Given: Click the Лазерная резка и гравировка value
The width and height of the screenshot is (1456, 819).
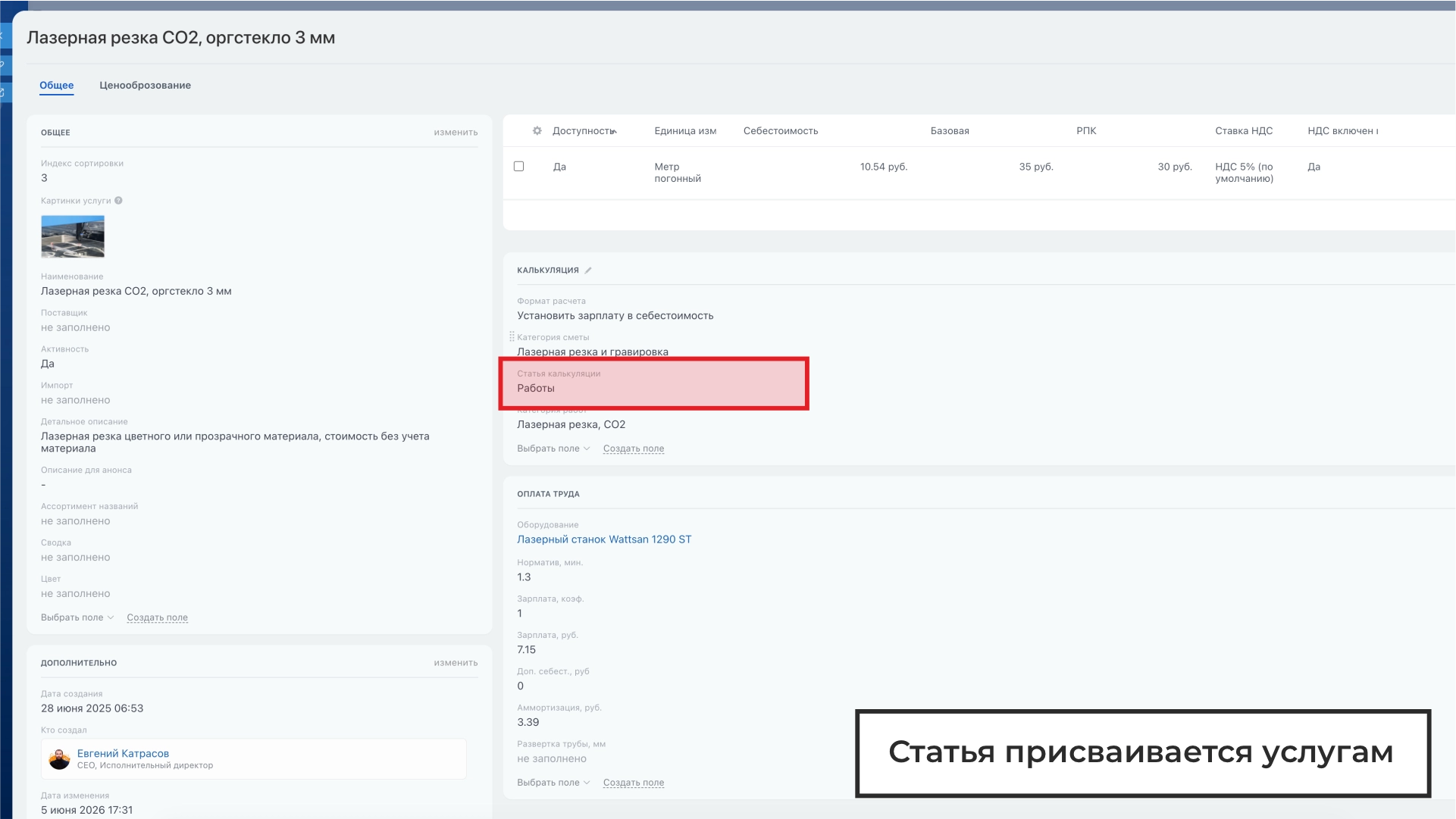Looking at the screenshot, I should [x=593, y=352].
